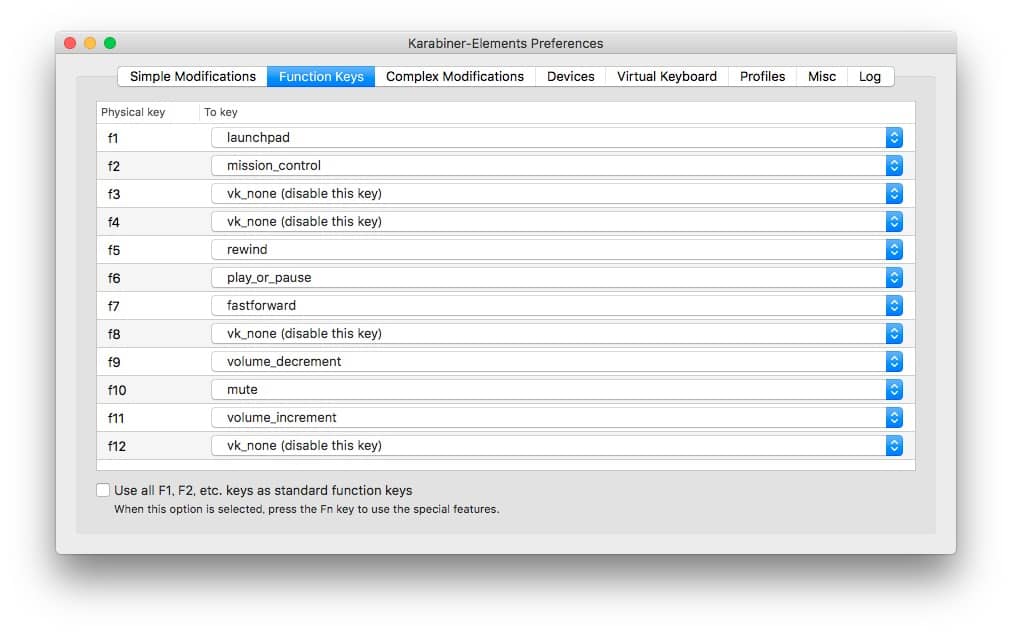Select the f6 physical key label
Image resolution: width=1012 pixels, height=634 pixels.
[114, 278]
